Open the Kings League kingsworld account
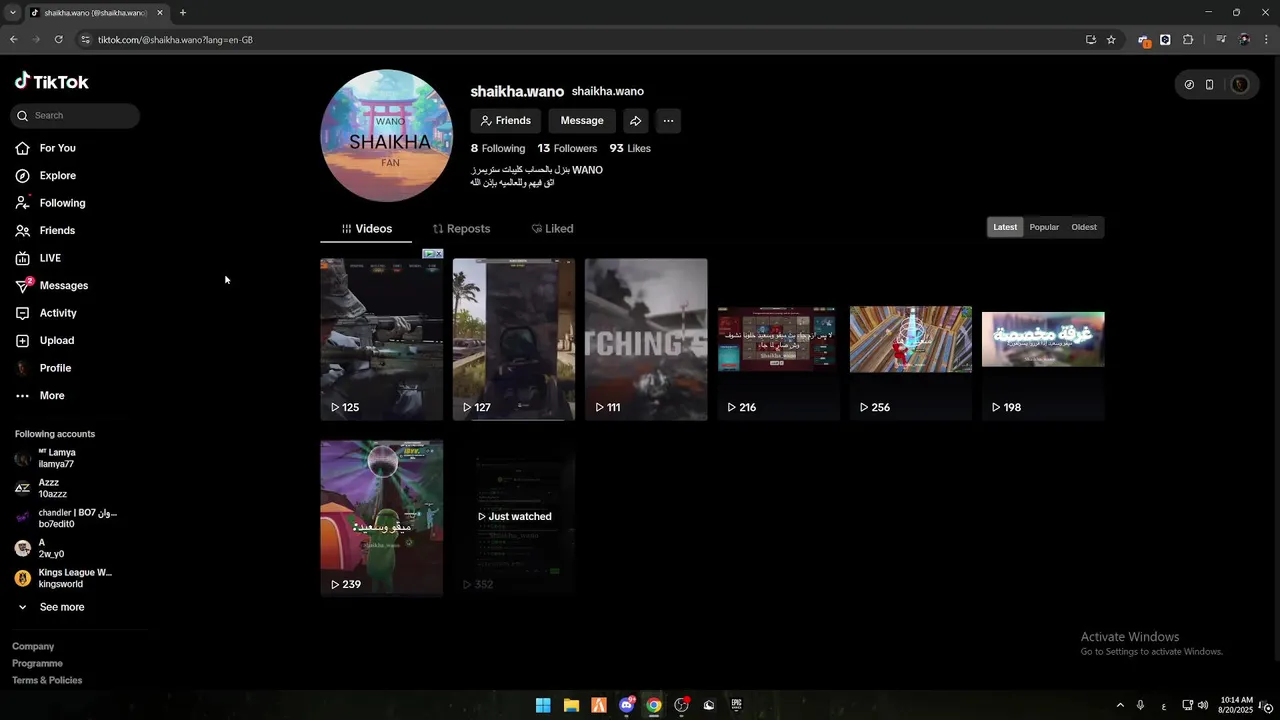Image resolution: width=1280 pixels, height=720 pixels. click(65, 579)
